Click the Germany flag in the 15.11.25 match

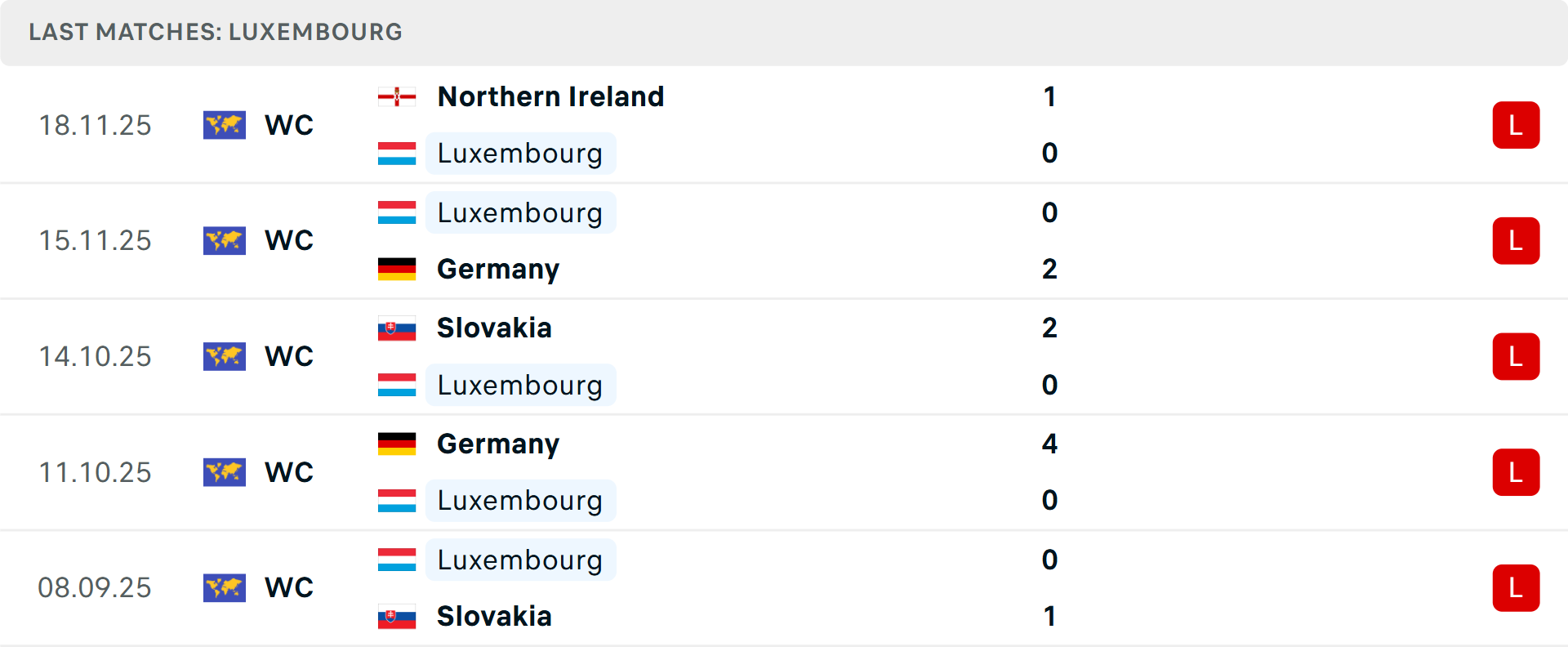tap(397, 269)
